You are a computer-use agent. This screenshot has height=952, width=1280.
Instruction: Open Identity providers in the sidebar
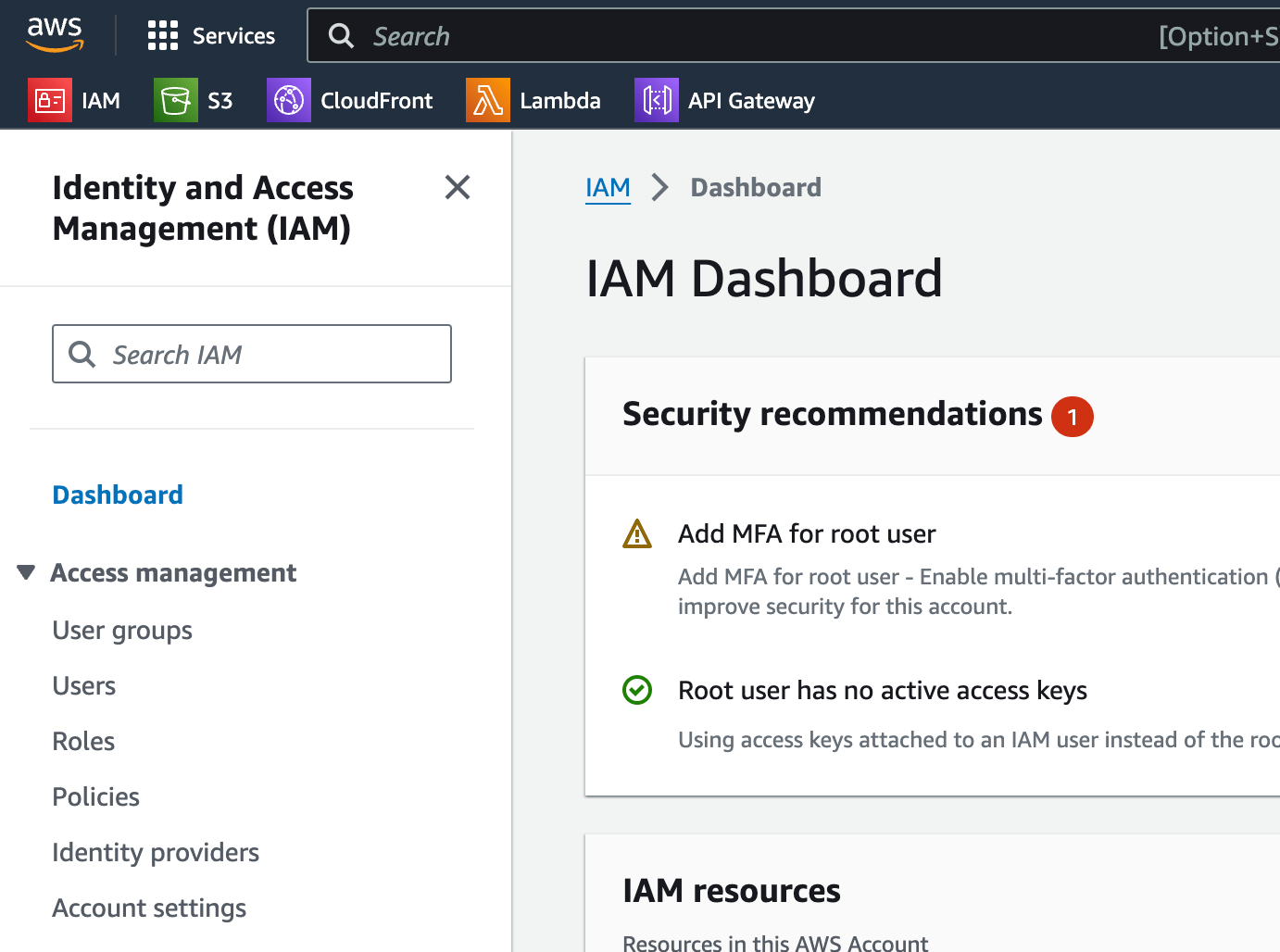coord(156,853)
